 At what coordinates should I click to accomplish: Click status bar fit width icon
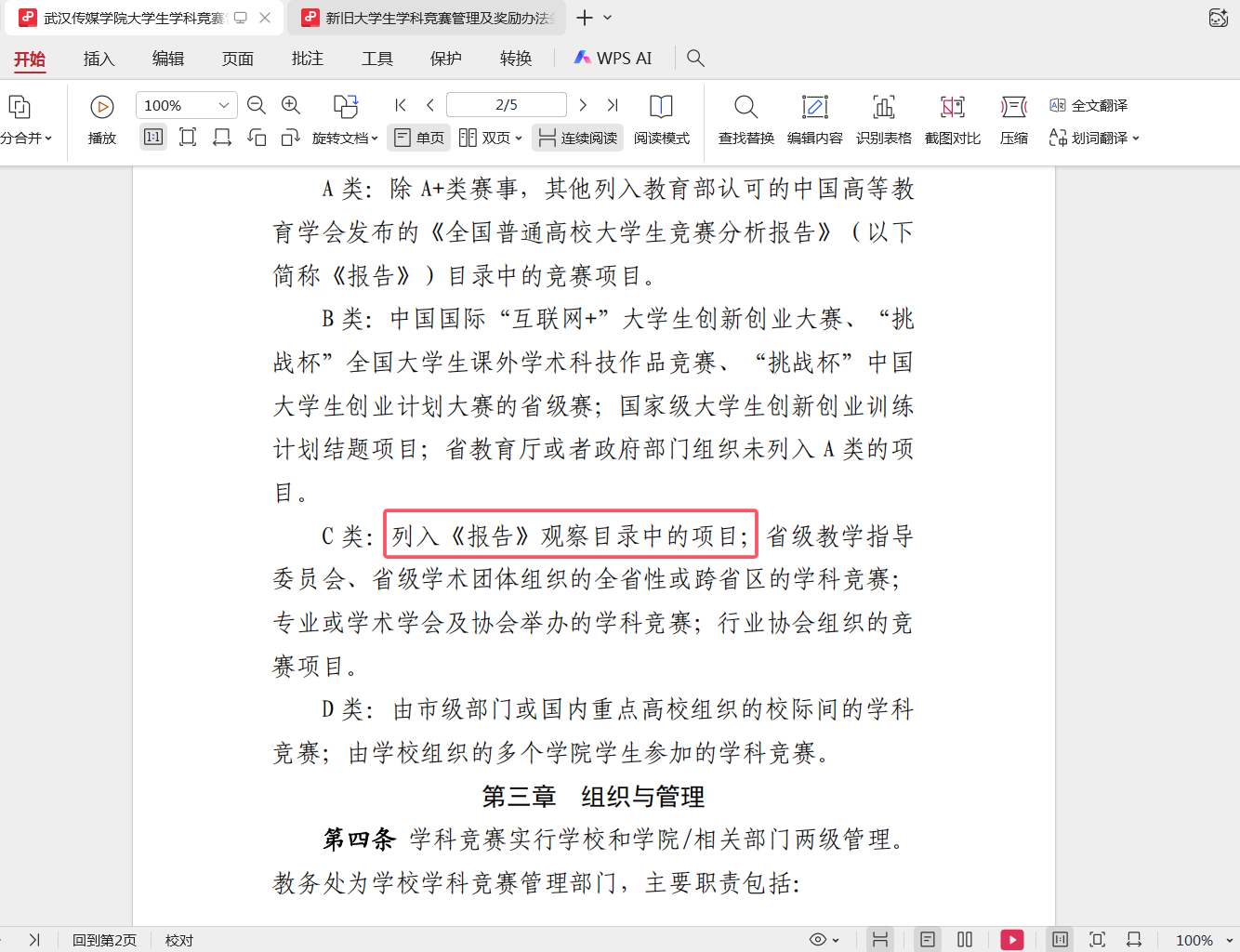tap(1134, 940)
